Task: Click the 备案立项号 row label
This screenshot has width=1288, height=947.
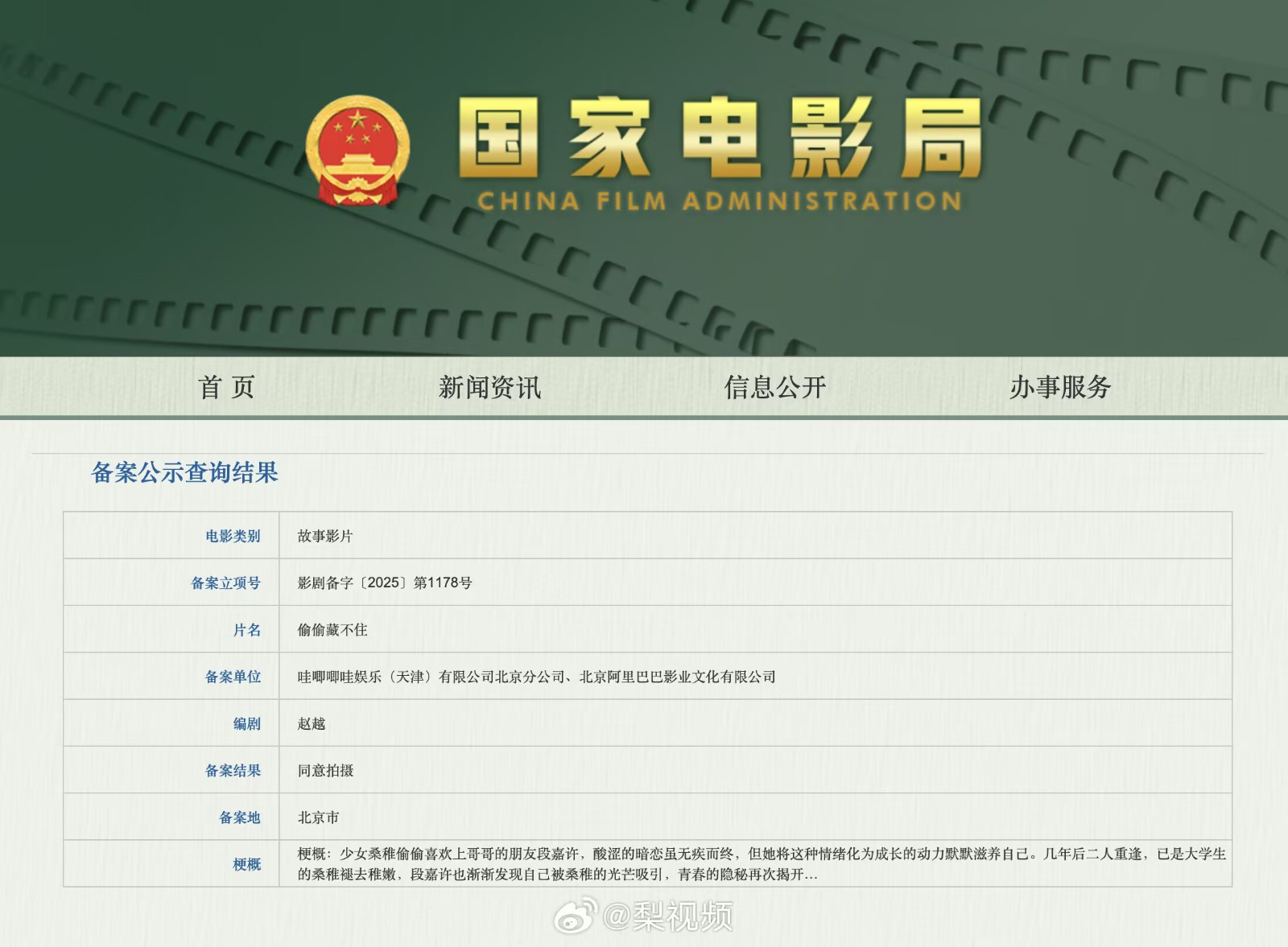Action: point(225,583)
